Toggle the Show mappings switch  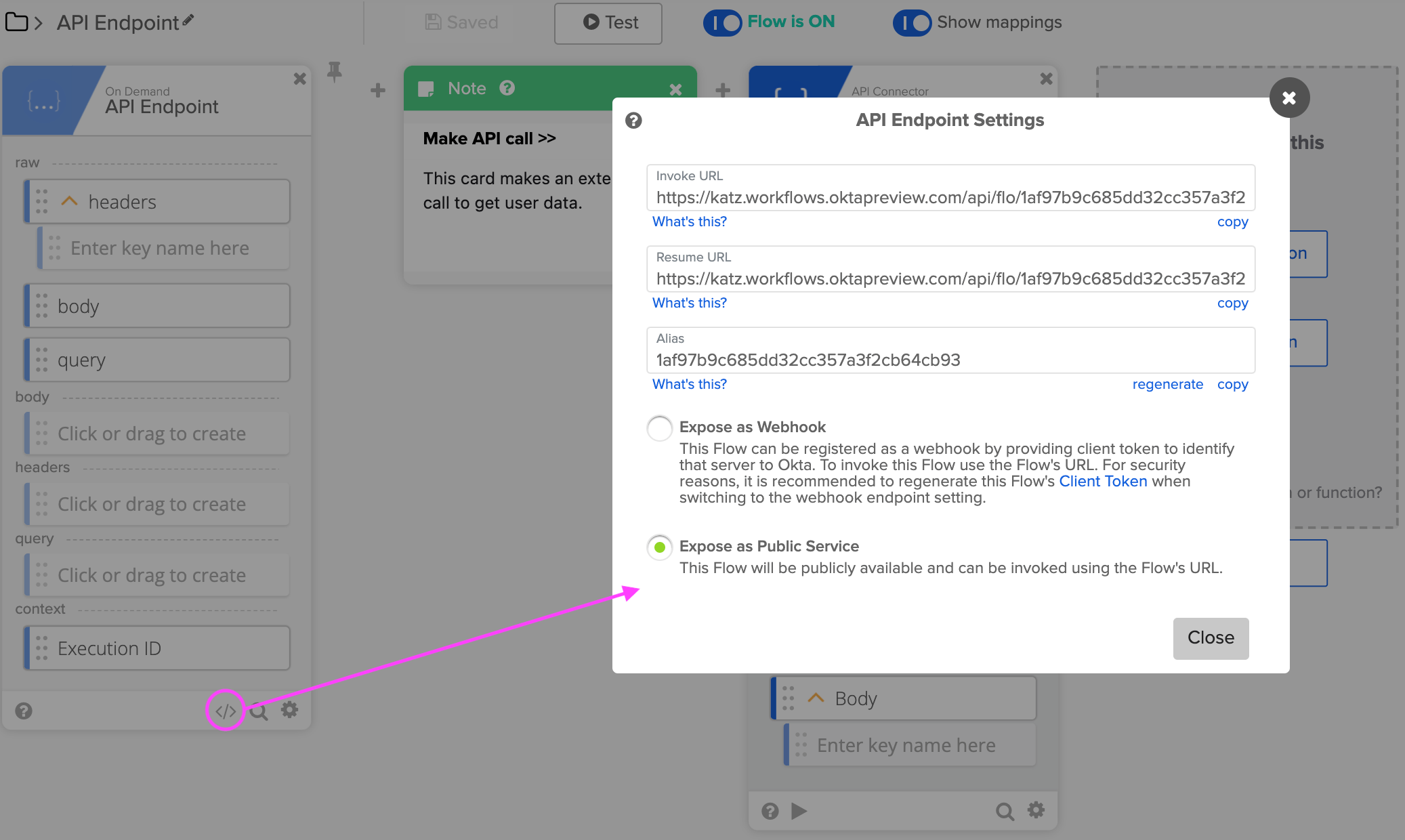tap(912, 22)
